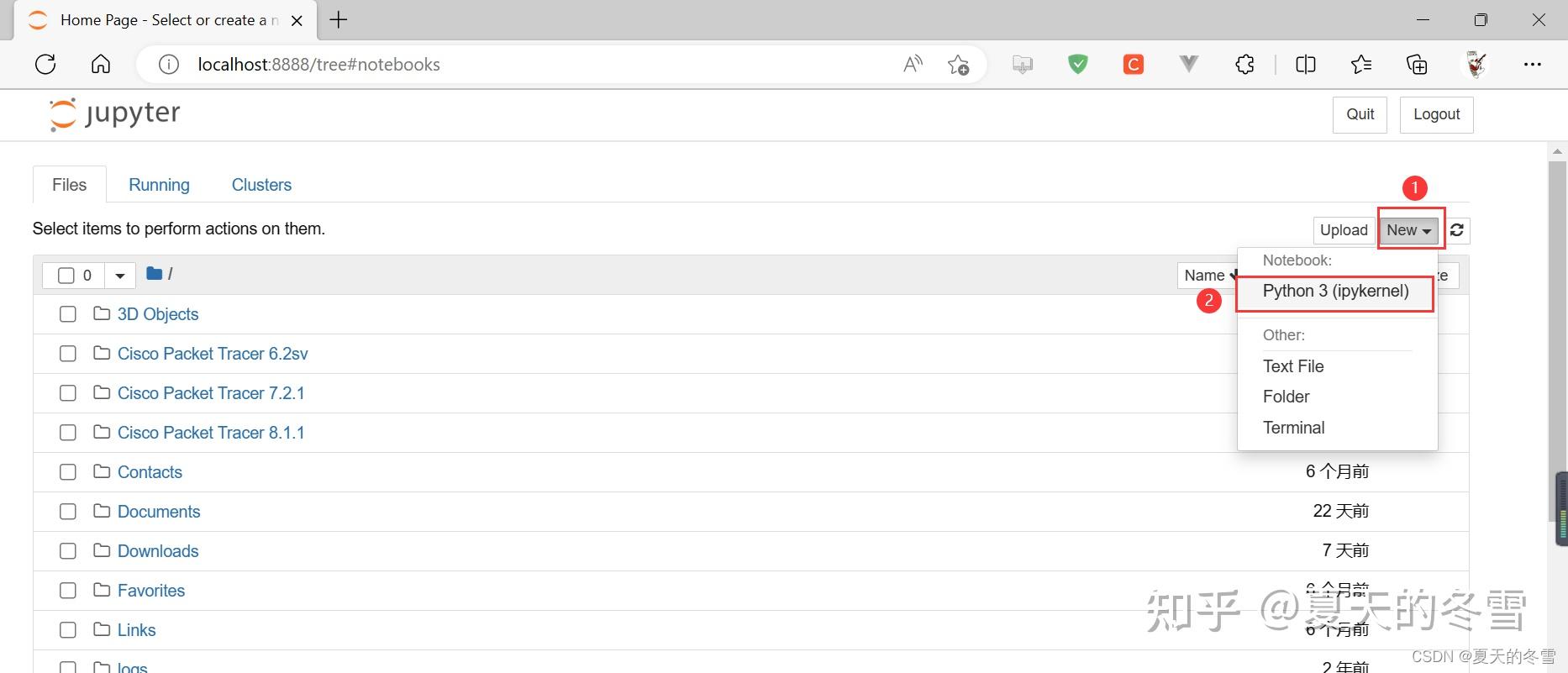This screenshot has height=673, width=1568.
Task: Click the Logout button
Action: (x=1436, y=114)
